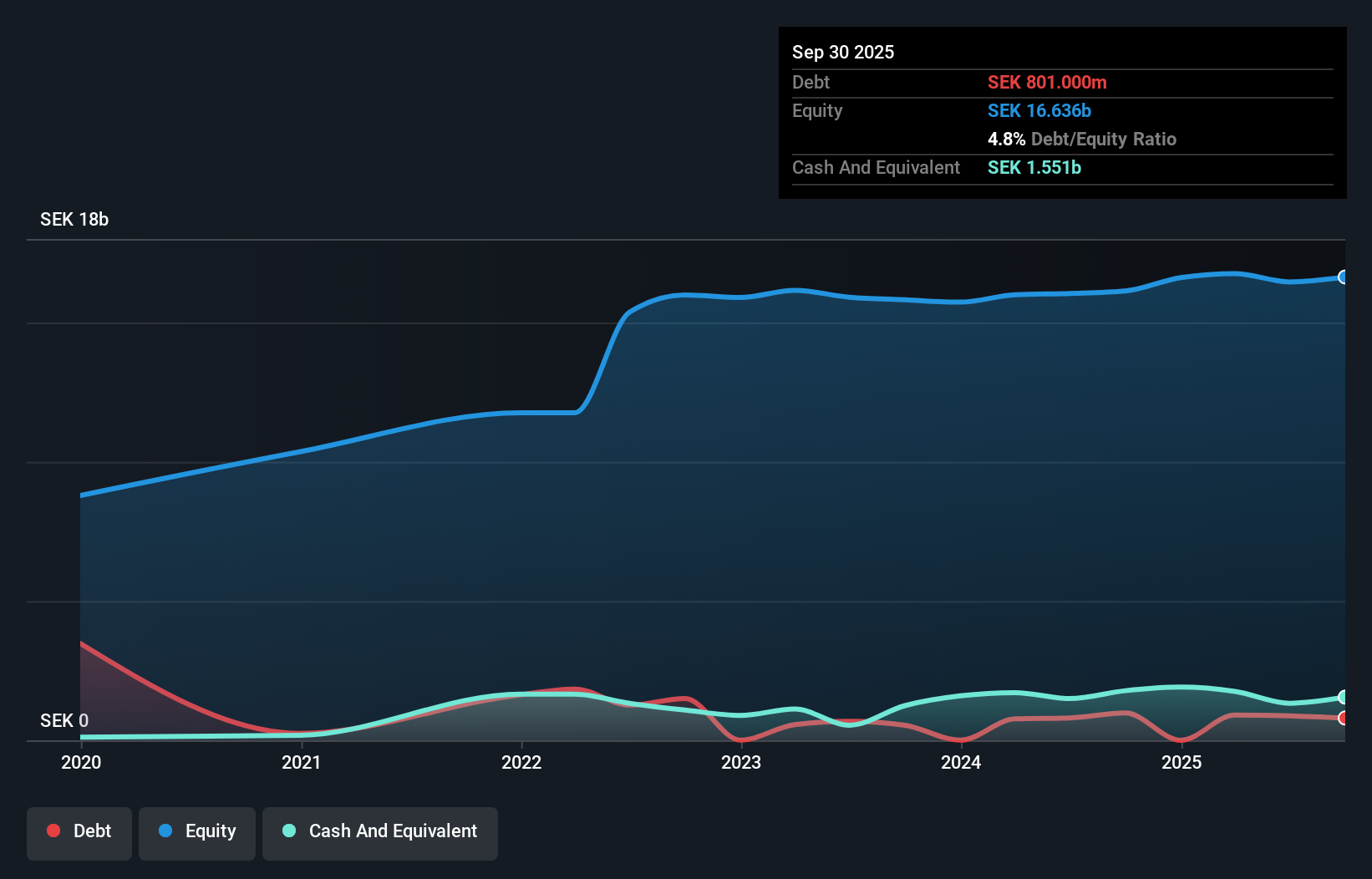The image size is (1372, 879).
Task: Click the SEK 18b gridline label
Action: pos(74,219)
